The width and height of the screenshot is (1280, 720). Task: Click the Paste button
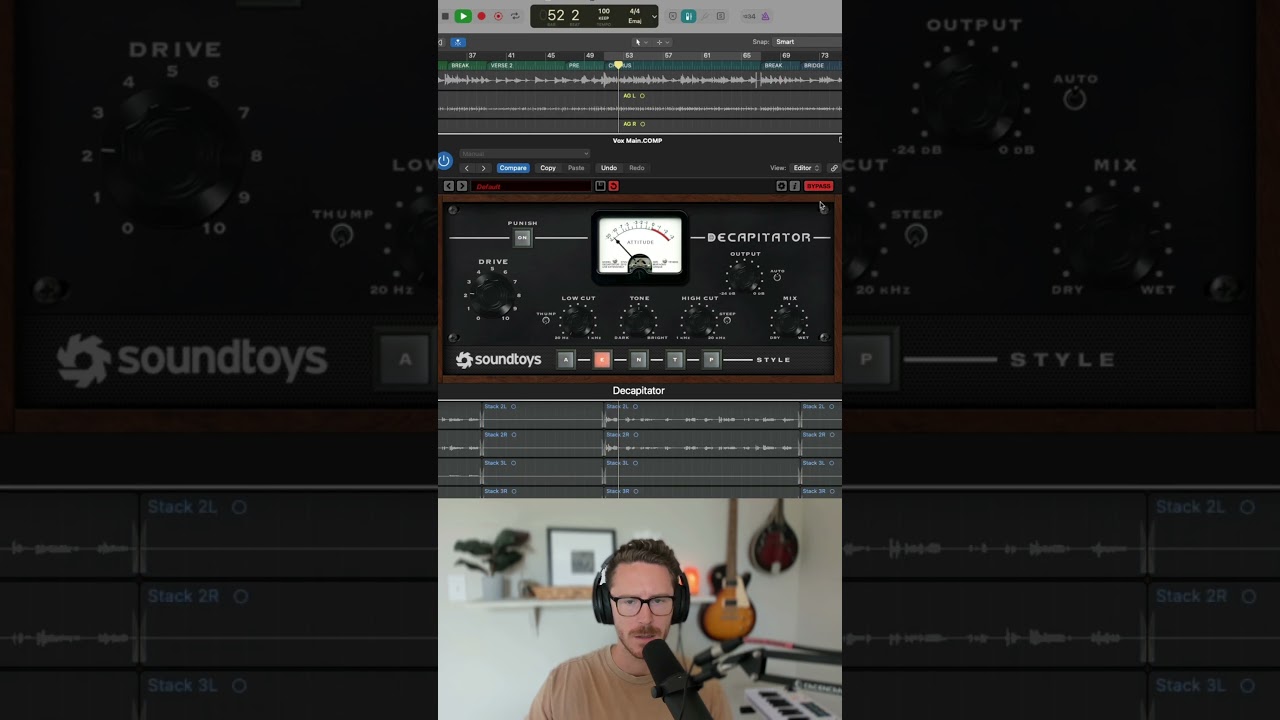click(576, 168)
